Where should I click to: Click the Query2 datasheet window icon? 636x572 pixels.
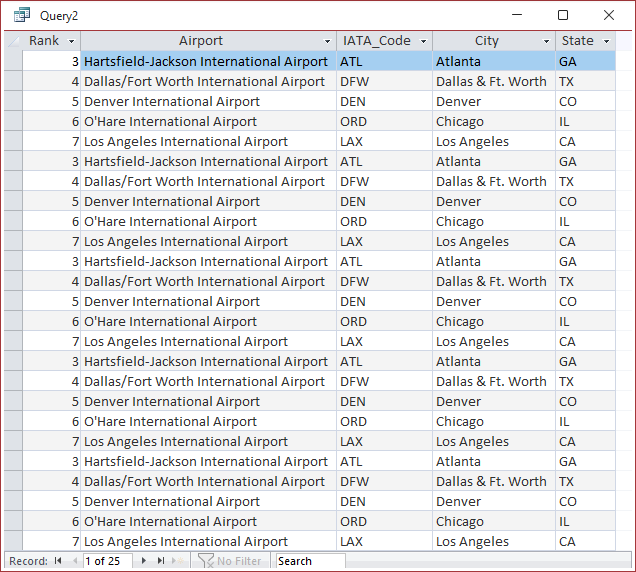click(22, 15)
